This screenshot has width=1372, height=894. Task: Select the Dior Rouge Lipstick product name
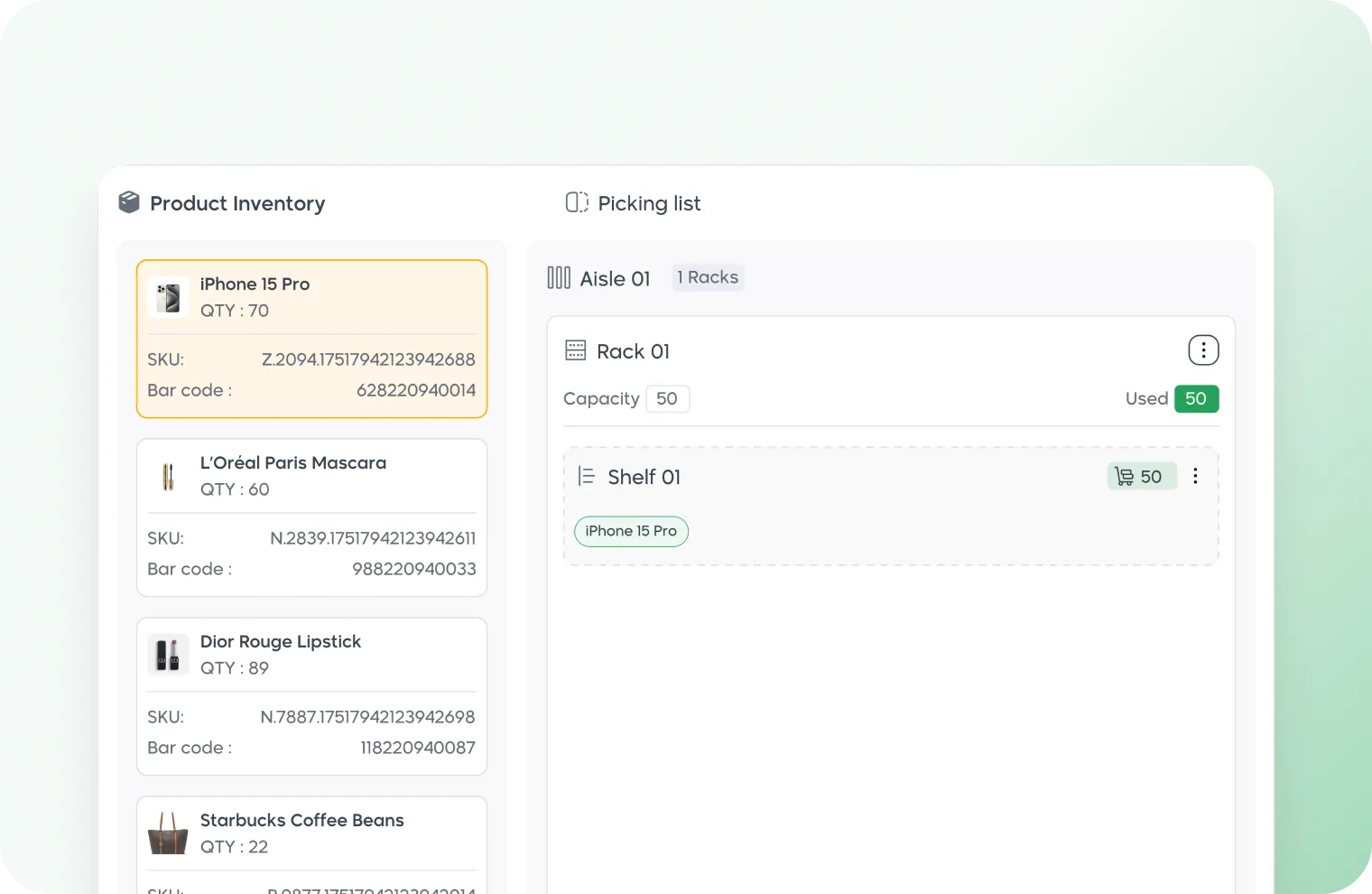tap(281, 641)
